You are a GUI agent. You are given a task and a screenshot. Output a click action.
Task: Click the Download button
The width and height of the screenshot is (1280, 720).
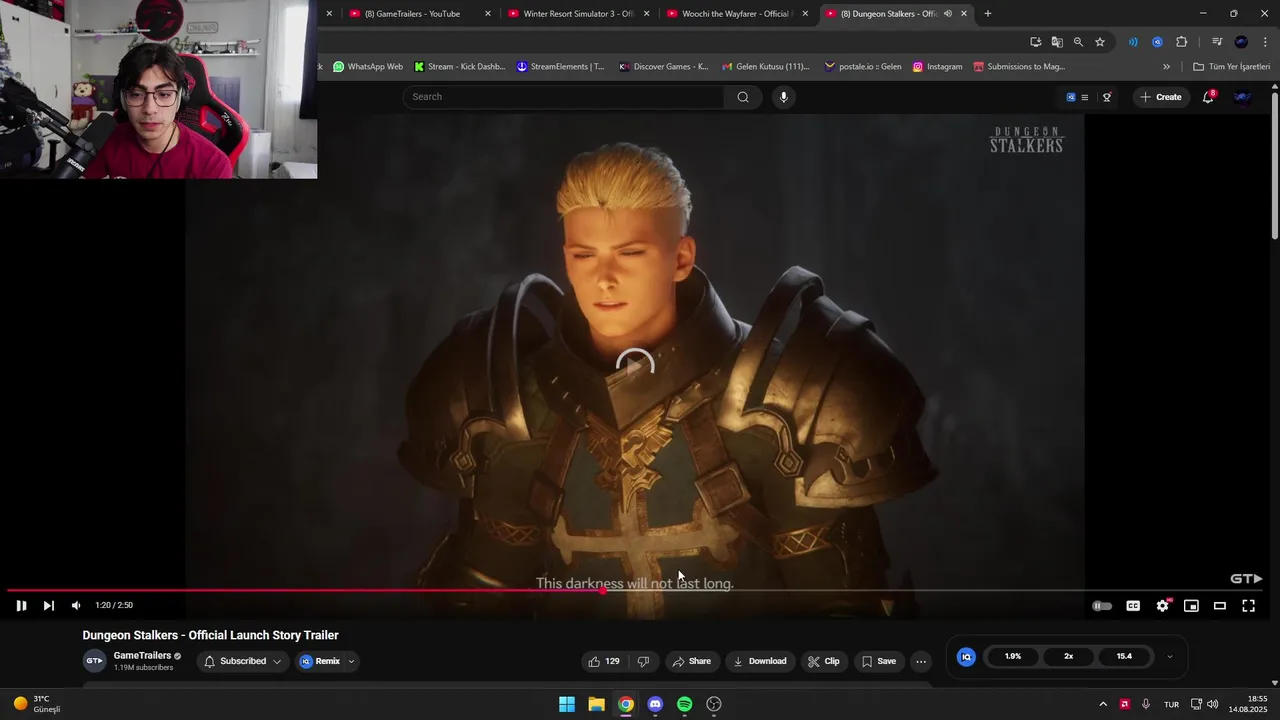(760, 661)
